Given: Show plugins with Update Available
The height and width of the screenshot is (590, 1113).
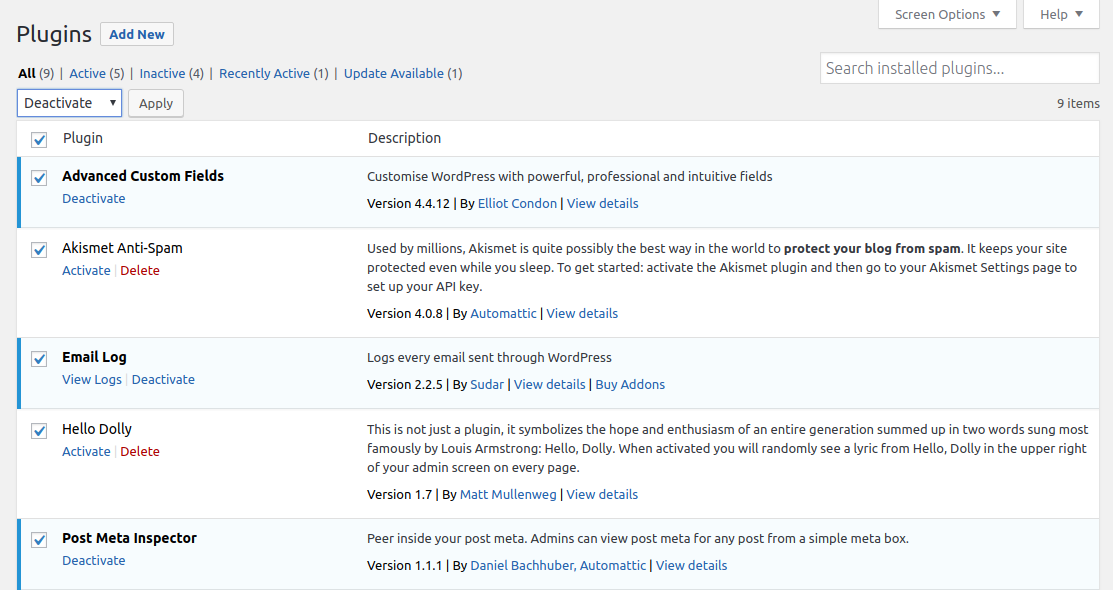Looking at the screenshot, I should pos(393,73).
